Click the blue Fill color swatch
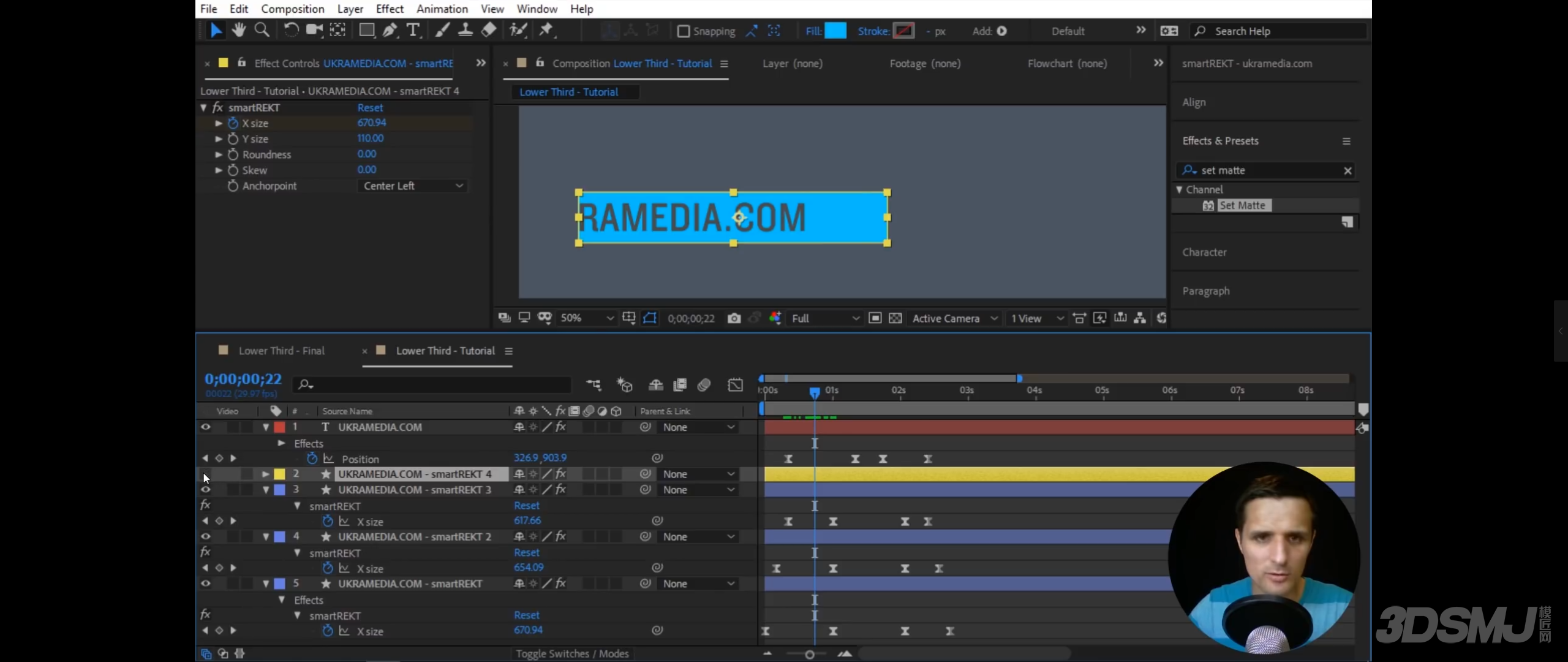This screenshot has height=662, width=1568. click(x=835, y=31)
